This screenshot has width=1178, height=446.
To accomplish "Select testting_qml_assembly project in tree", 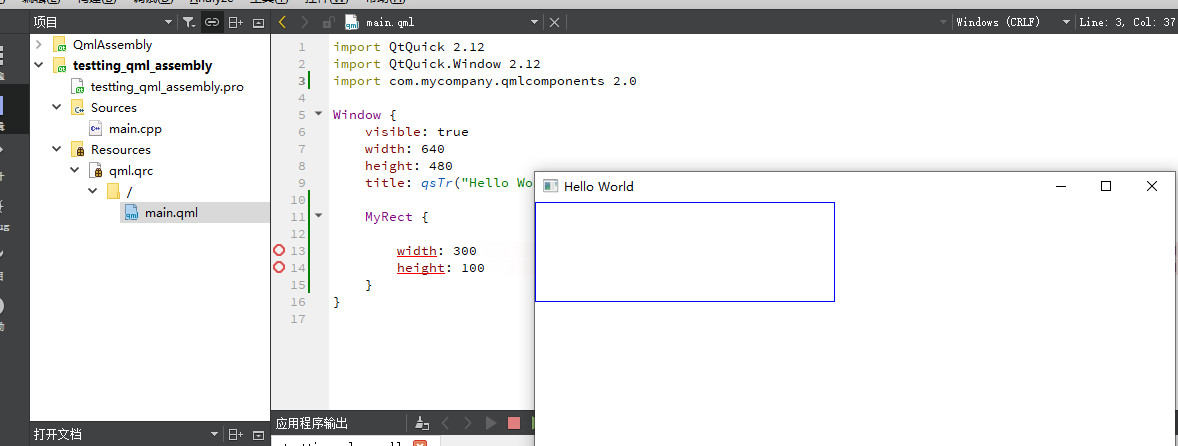I will tap(142, 65).
